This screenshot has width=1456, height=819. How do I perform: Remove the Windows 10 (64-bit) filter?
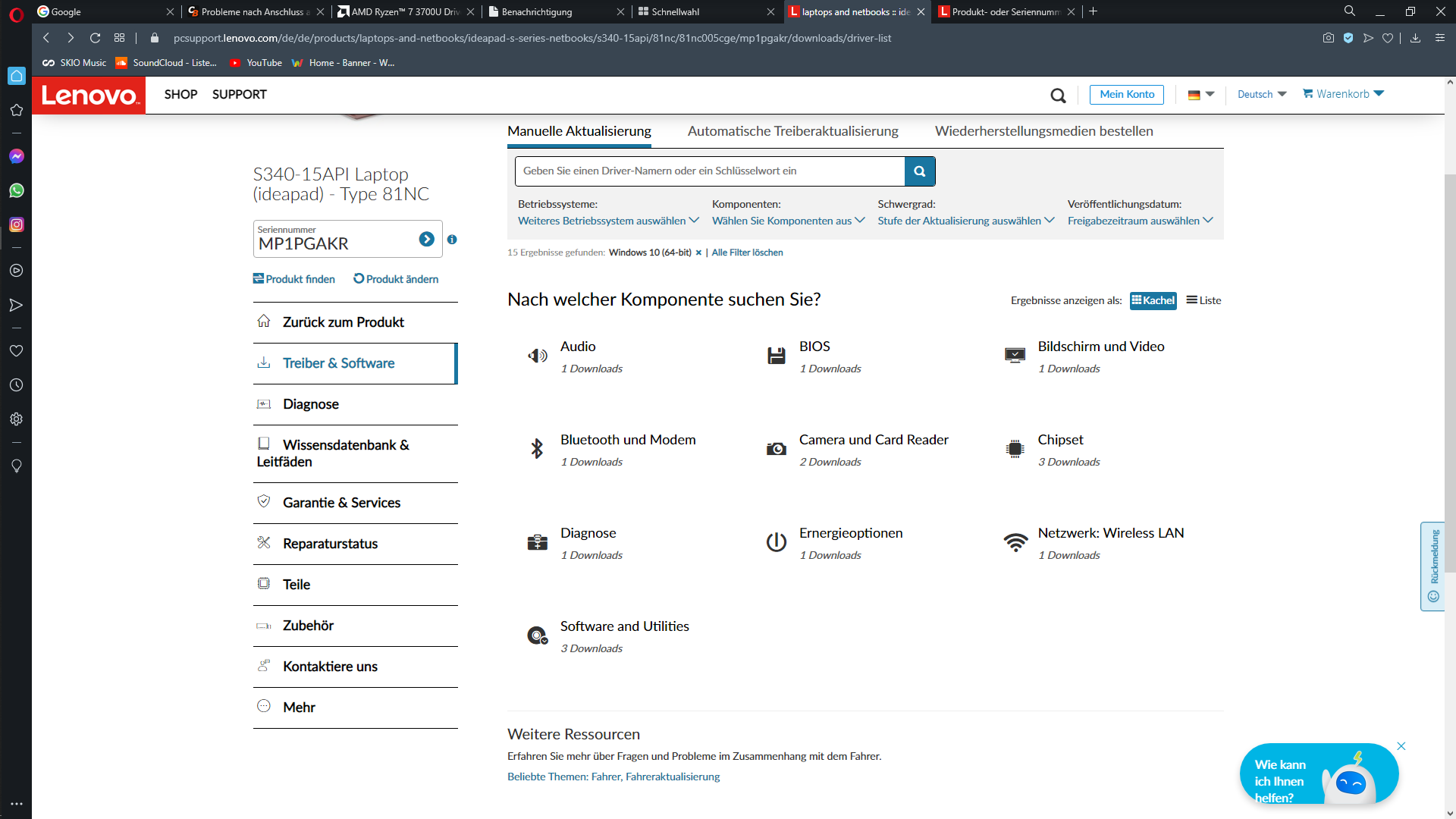point(698,253)
